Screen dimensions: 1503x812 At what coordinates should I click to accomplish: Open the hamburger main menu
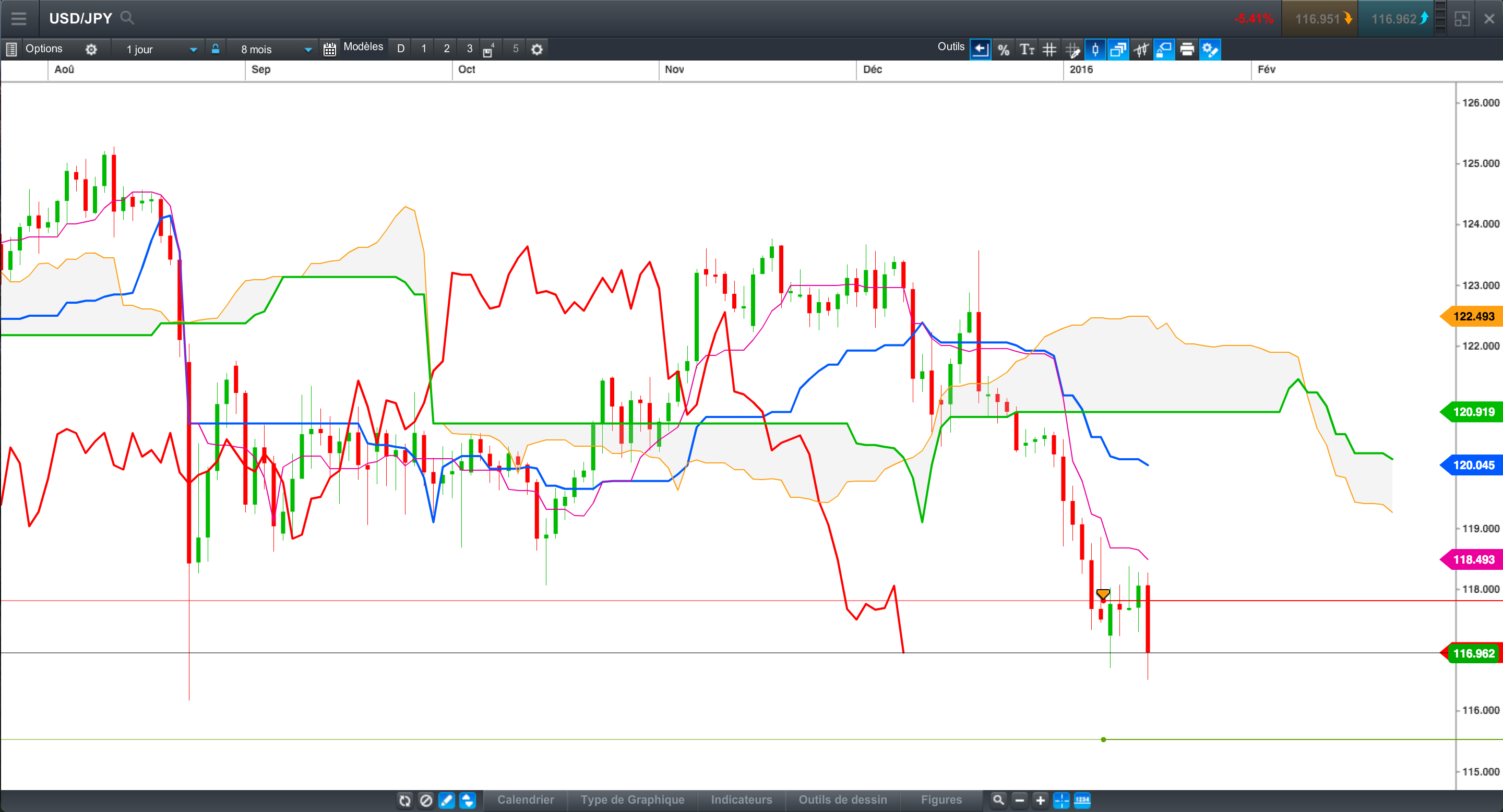pos(19,18)
